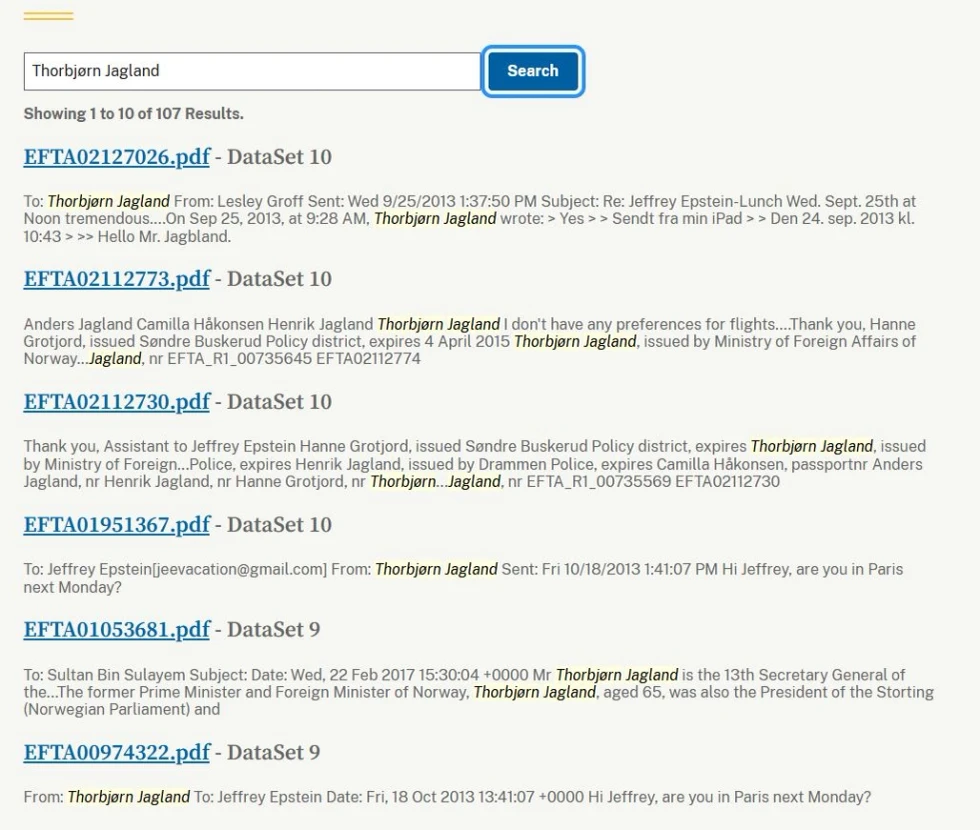Open the EFTA01951367.pdf result link
980x830 pixels.
tap(116, 525)
